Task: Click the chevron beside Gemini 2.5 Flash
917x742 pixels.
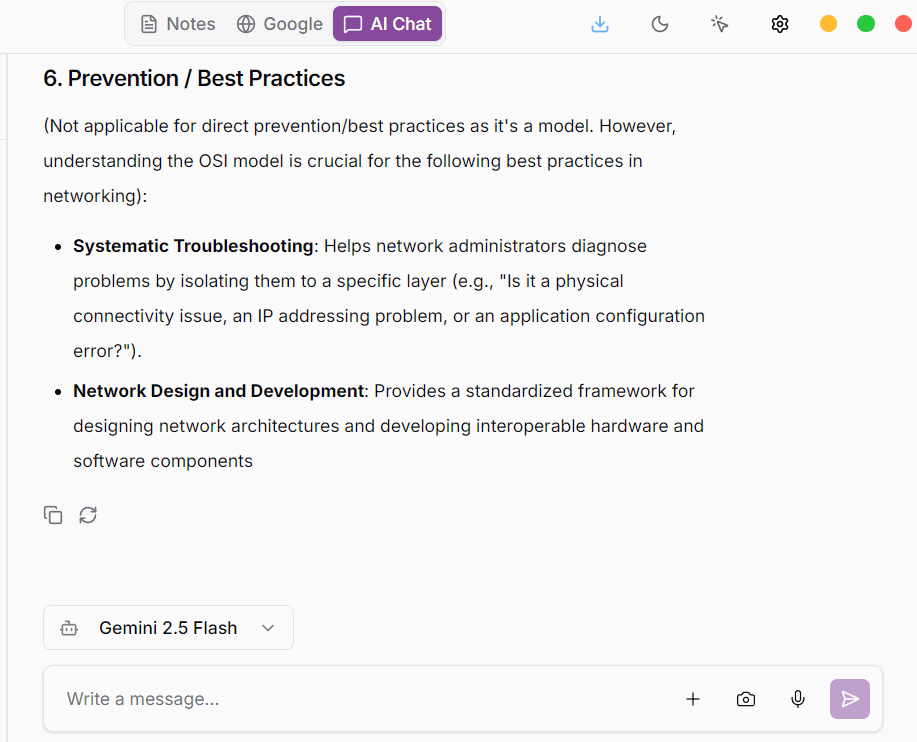Action: pos(267,628)
